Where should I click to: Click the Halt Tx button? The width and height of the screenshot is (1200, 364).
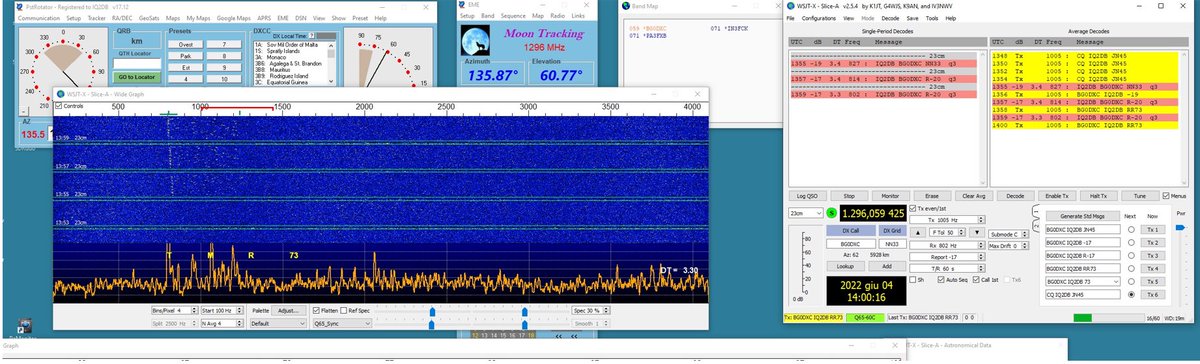point(1098,196)
